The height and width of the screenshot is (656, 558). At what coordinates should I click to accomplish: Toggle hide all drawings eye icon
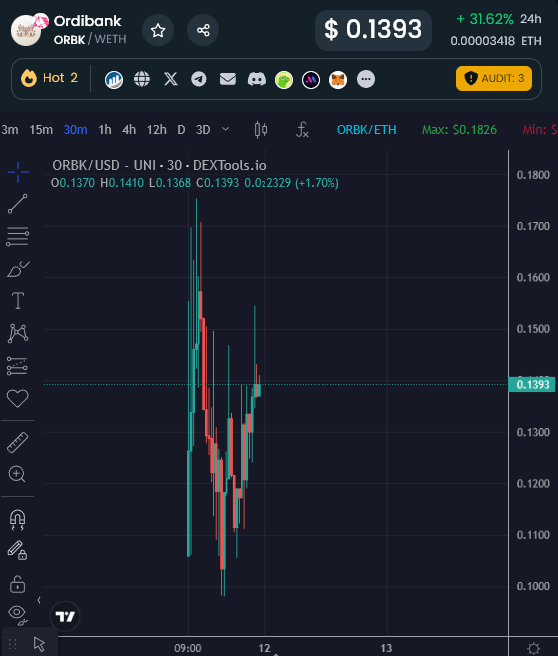18,615
